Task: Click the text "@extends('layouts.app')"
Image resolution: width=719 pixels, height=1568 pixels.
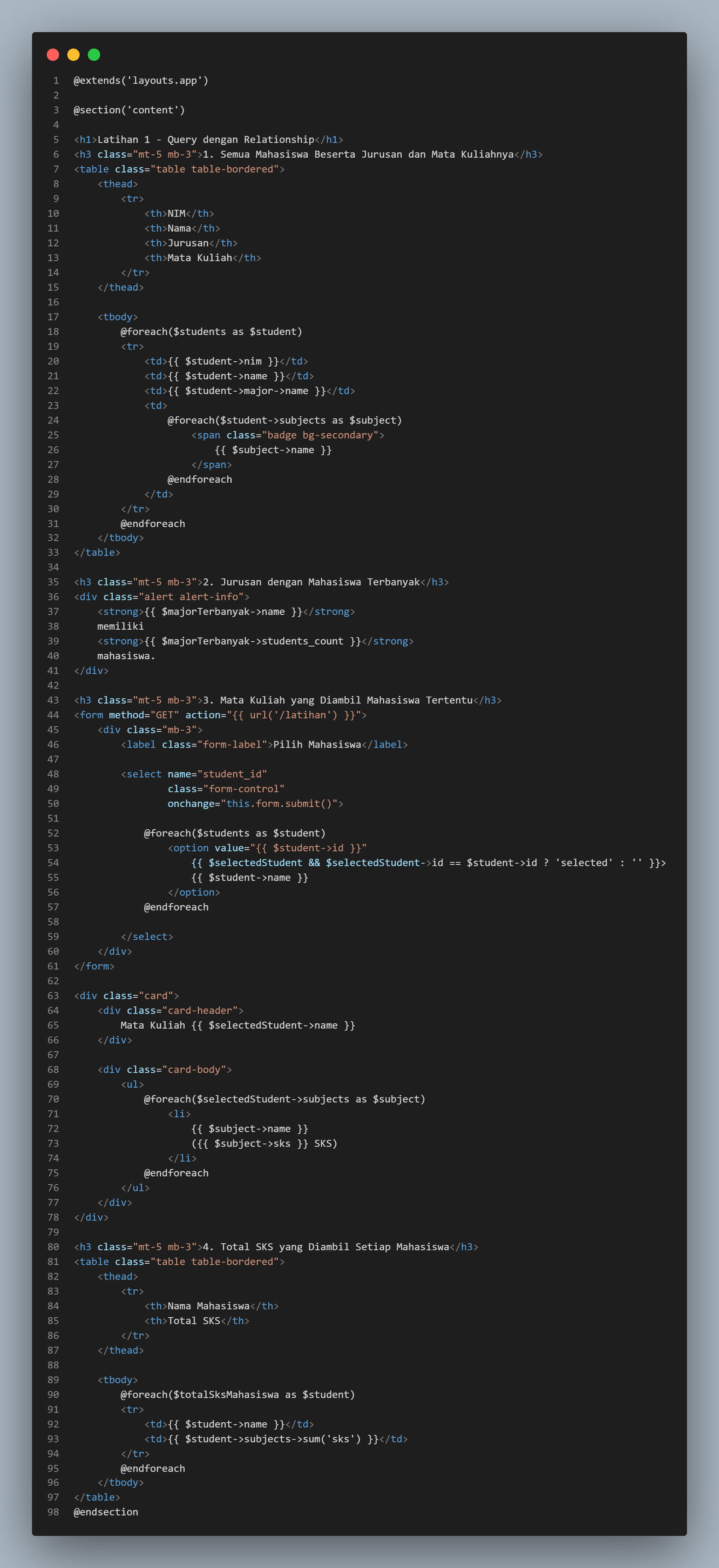Action: pyautogui.click(x=141, y=80)
